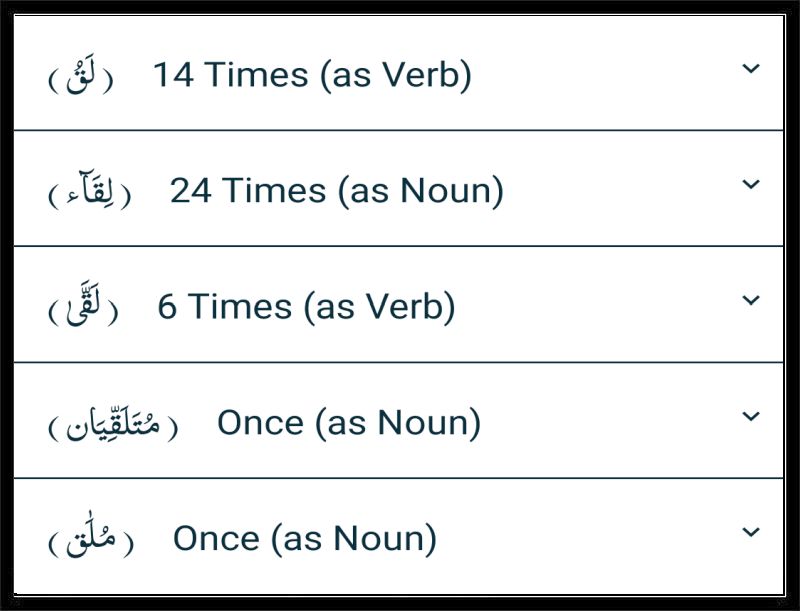Image resolution: width=800 pixels, height=611 pixels.
Task: Click the "6 Times" text
Action: (x=224, y=307)
